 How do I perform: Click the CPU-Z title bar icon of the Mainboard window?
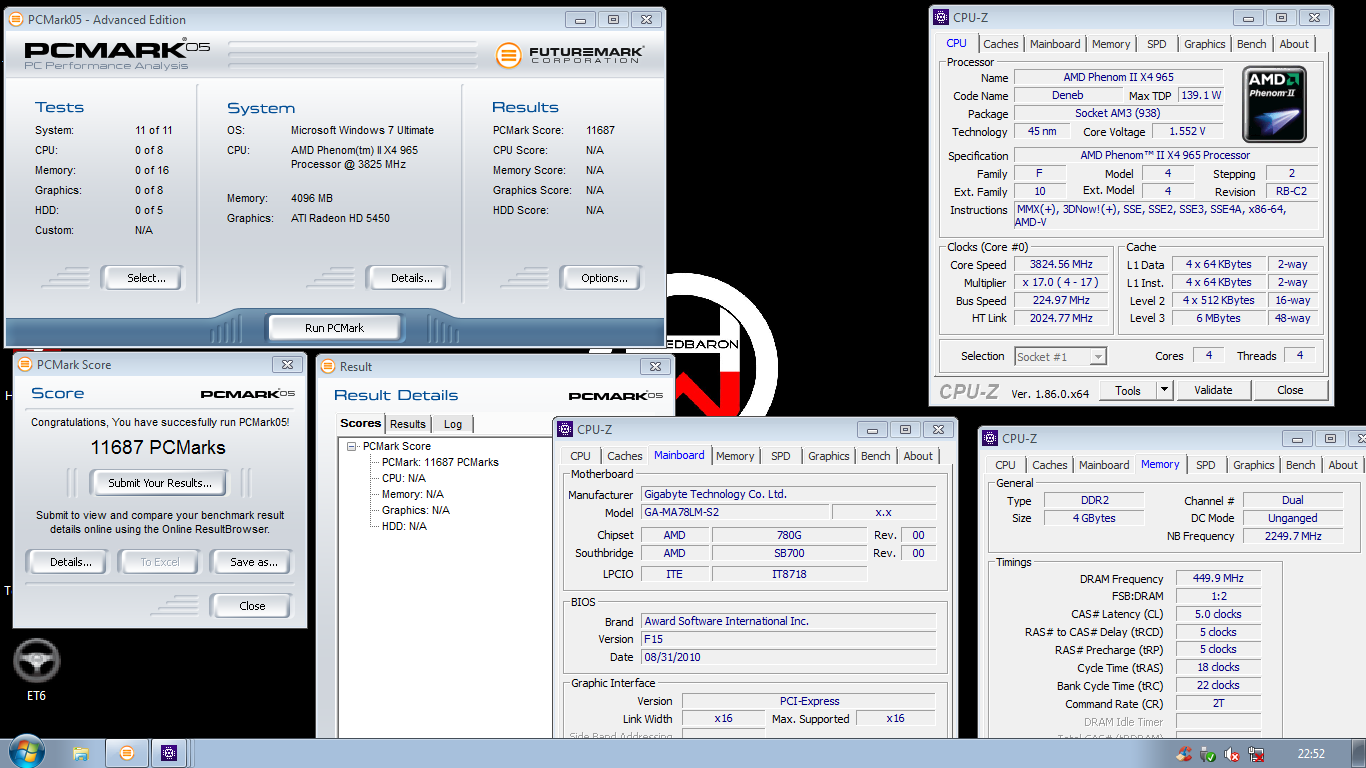564,429
